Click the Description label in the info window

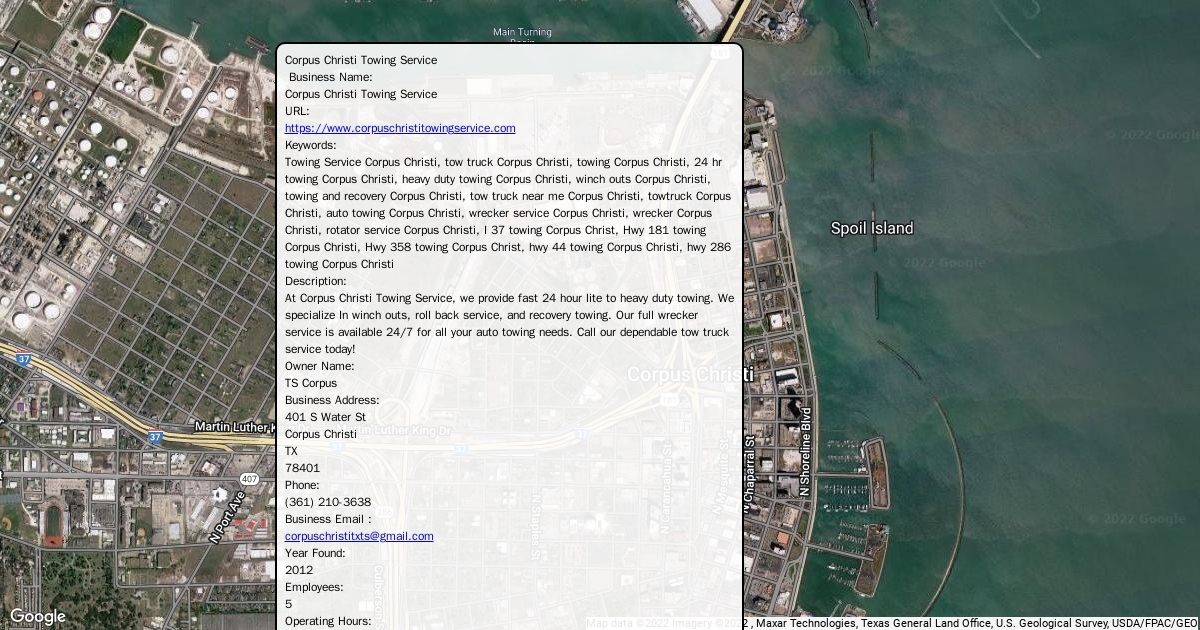[316, 281]
